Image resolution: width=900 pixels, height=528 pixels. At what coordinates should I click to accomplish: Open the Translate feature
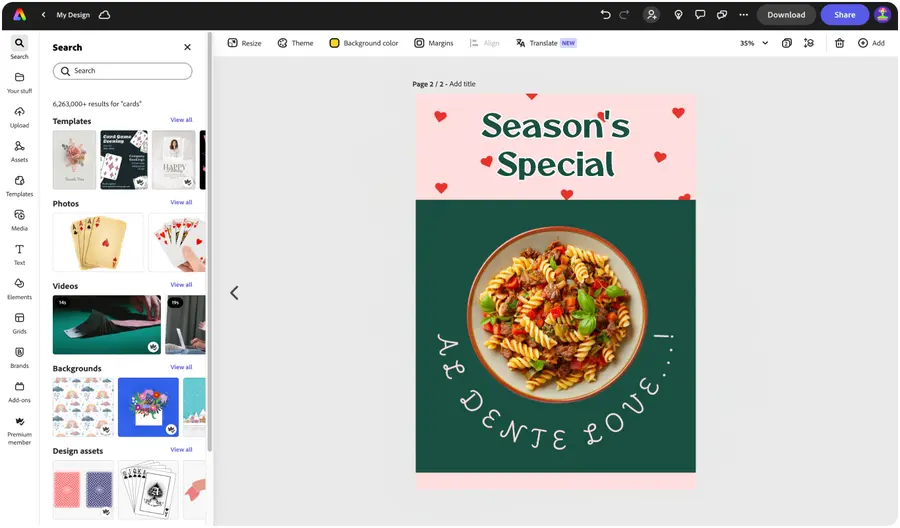click(545, 43)
